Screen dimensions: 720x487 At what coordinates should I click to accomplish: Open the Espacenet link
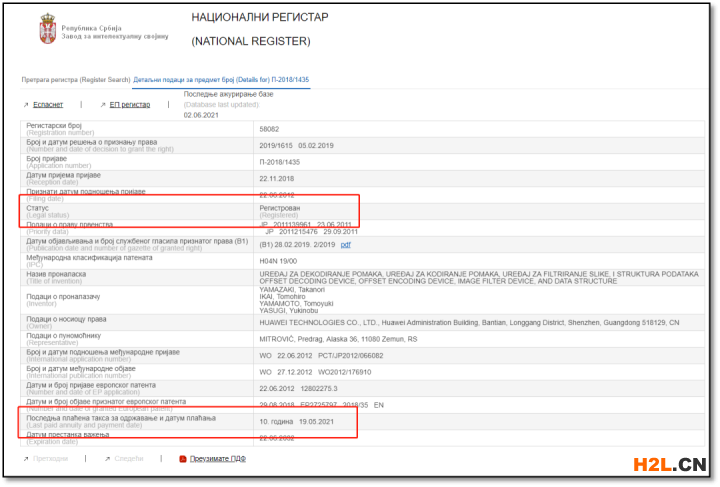(49, 104)
